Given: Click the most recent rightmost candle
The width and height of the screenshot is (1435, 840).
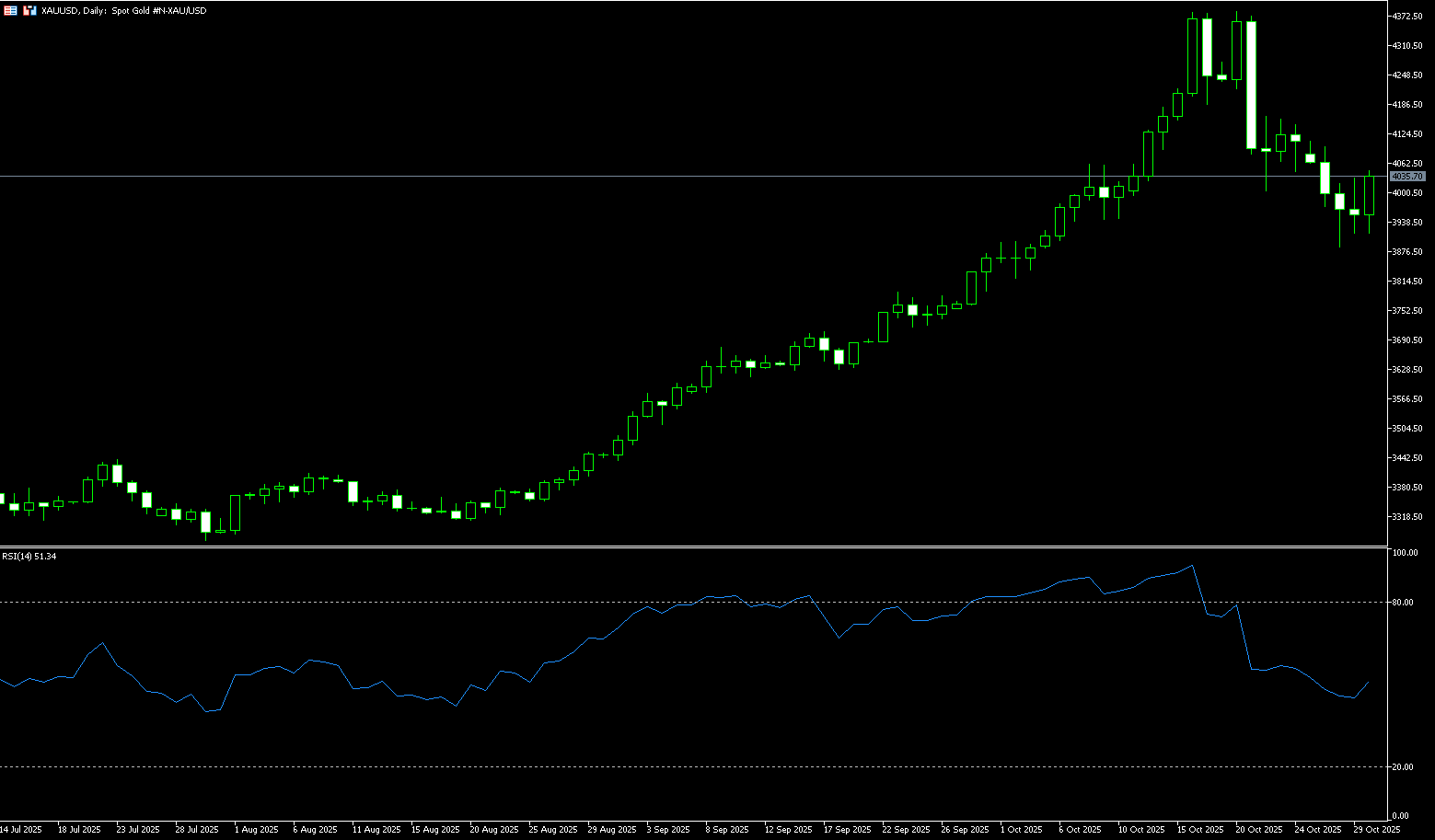Looking at the screenshot, I should (x=1369, y=195).
